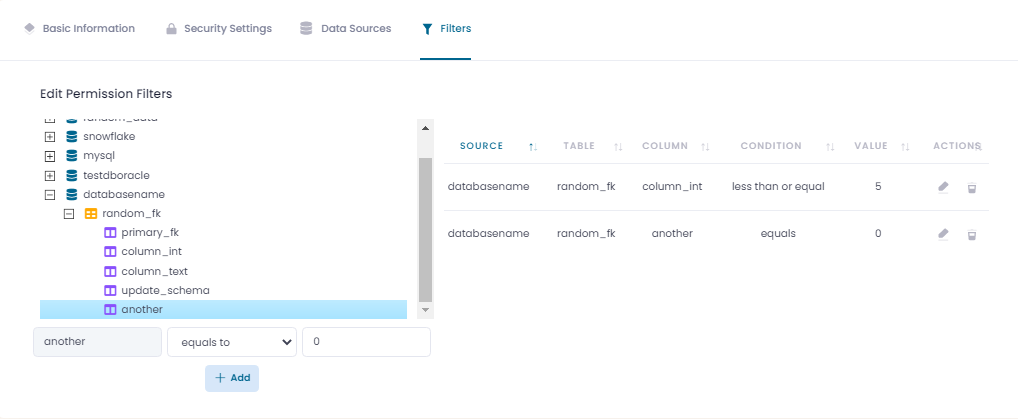Open the Security Settings tab
This screenshot has height=419, width=1018.
(218, 29)
